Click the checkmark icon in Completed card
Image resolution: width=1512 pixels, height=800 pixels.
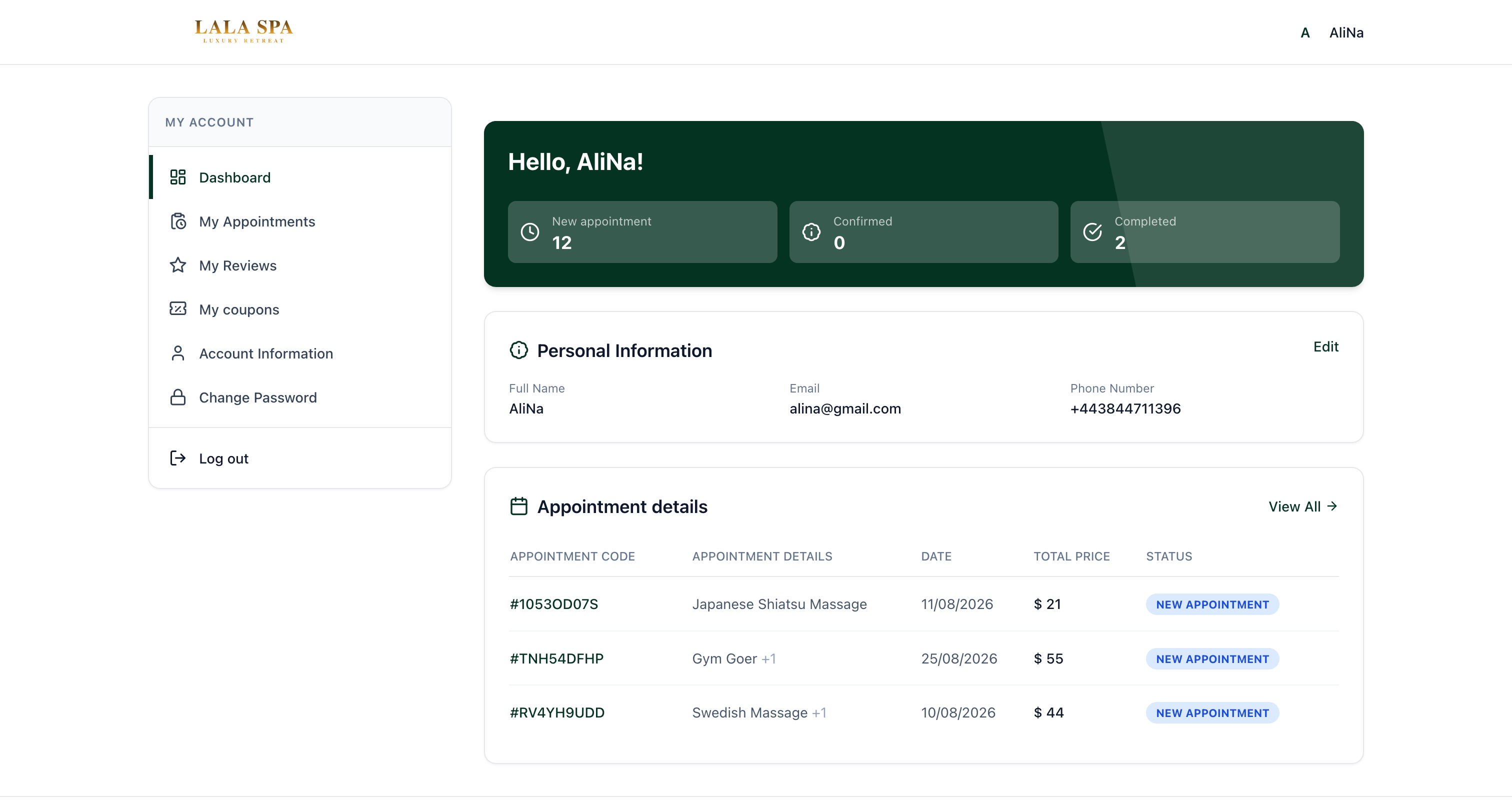click(1092, 232)
